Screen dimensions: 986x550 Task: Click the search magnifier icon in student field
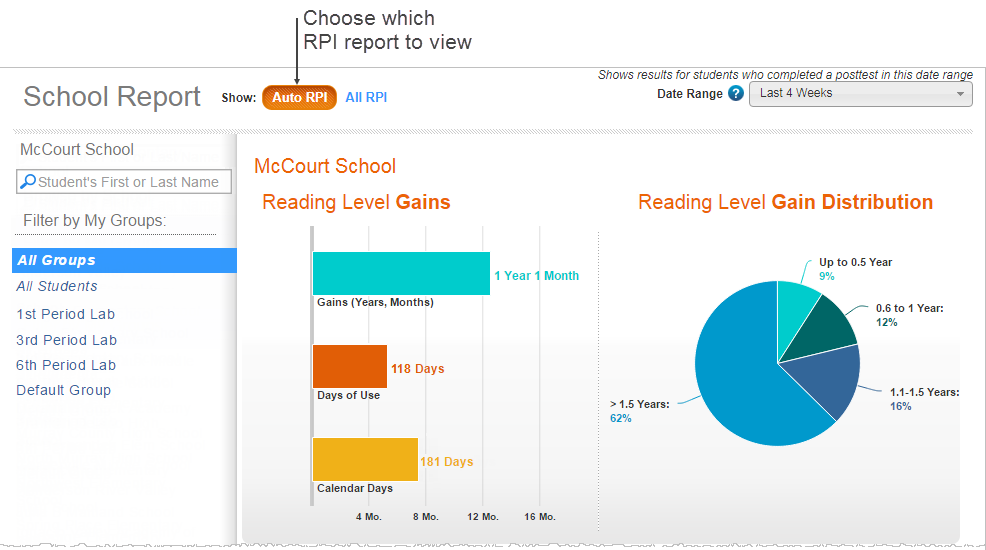click(x=28, y=182)
